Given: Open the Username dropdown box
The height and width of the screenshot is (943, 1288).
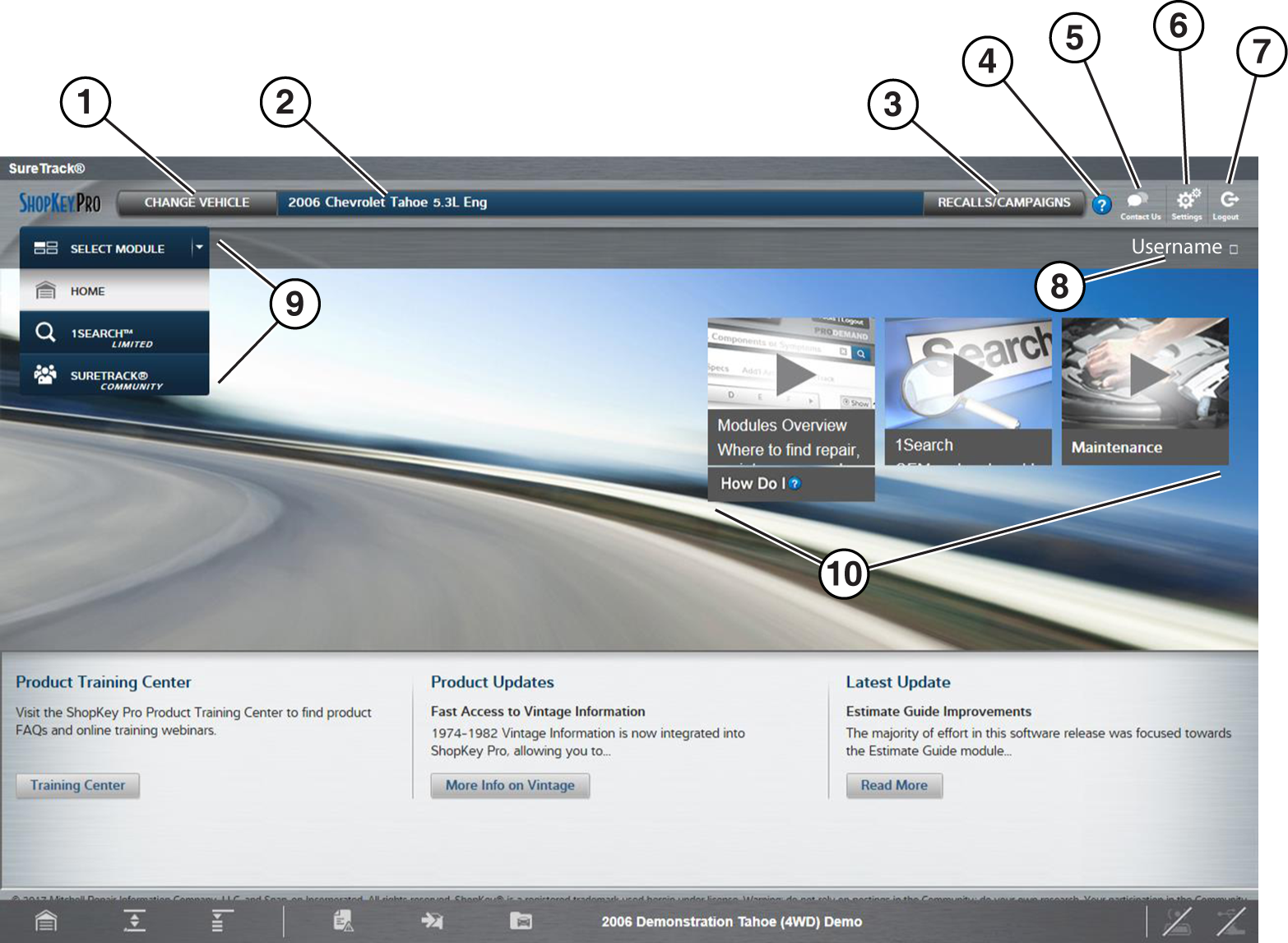Looking at the screenshot, I should [1233, 249].
